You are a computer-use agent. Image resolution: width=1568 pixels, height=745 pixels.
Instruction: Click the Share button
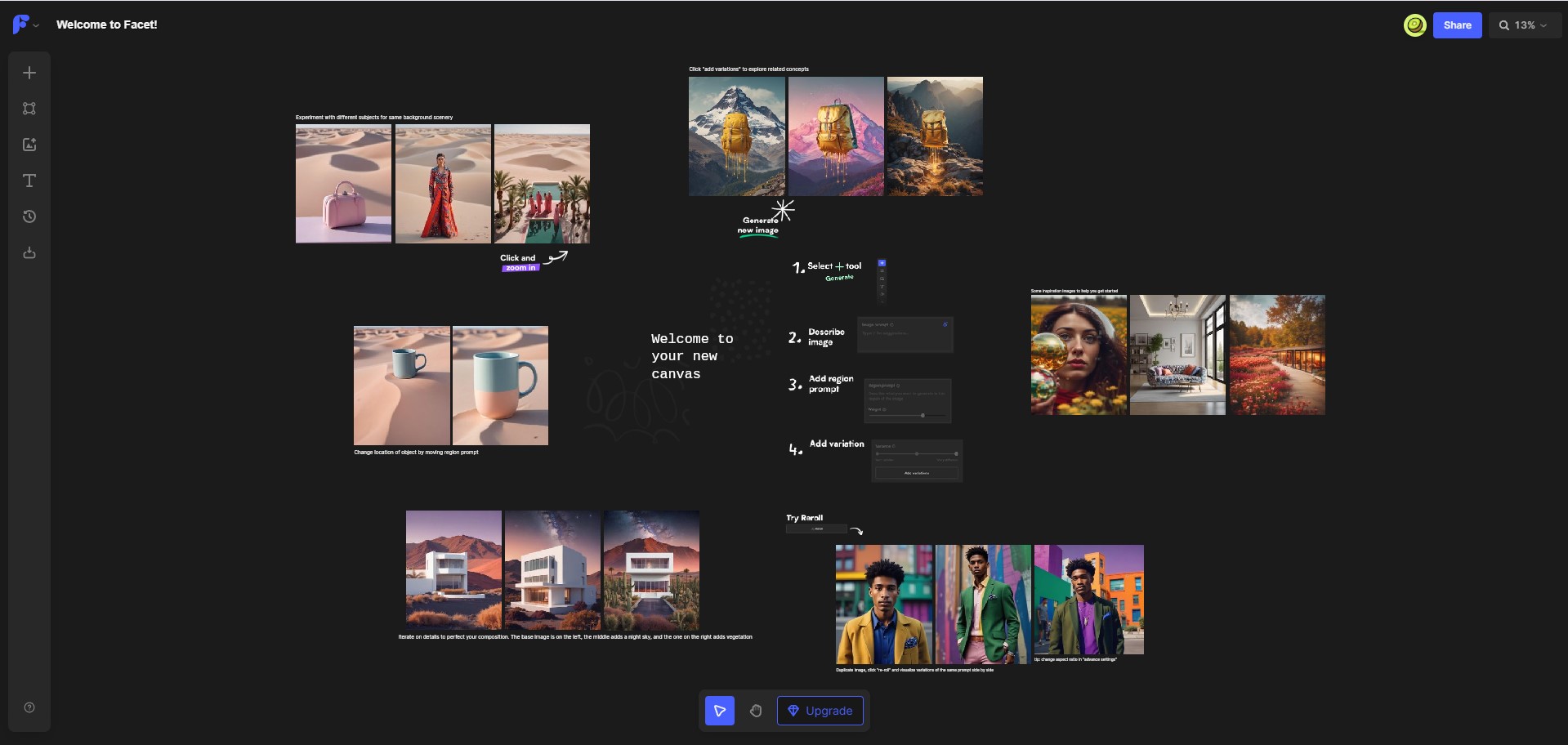[1457, 25]
